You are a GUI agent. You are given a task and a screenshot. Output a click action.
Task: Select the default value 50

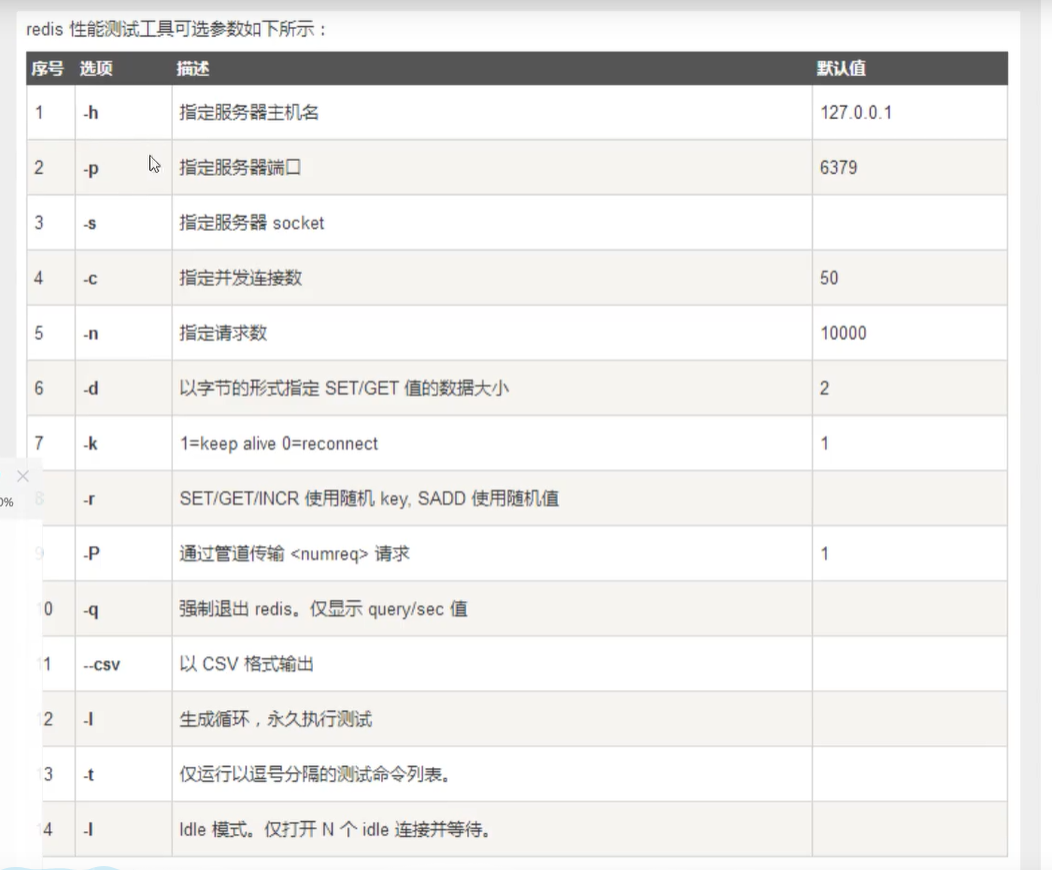coord(829,278)
